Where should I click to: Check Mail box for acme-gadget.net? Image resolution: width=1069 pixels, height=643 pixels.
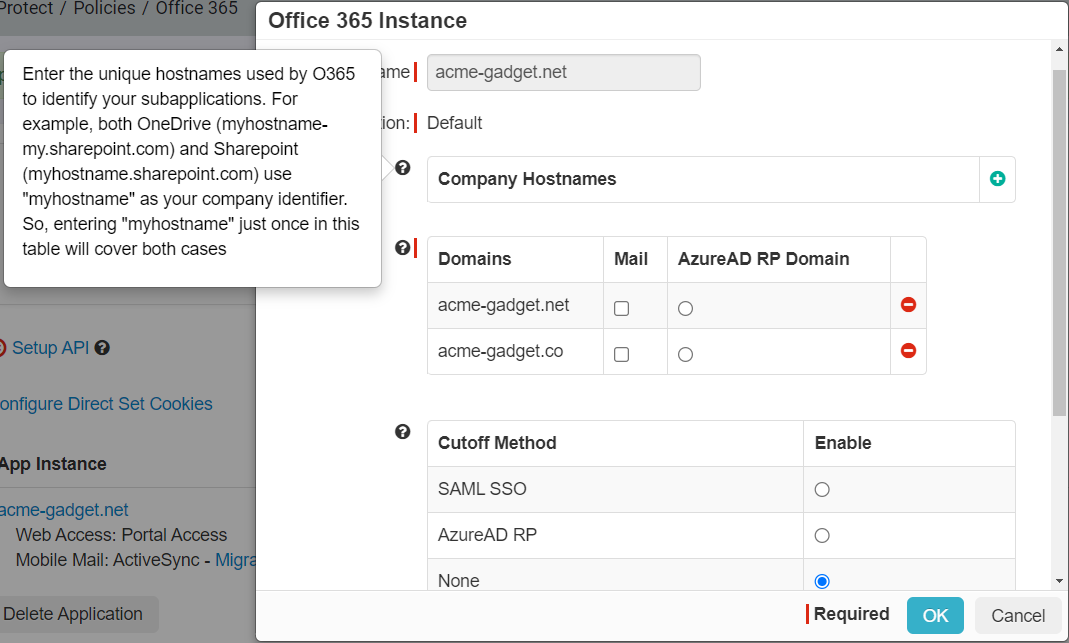[621, 308]
